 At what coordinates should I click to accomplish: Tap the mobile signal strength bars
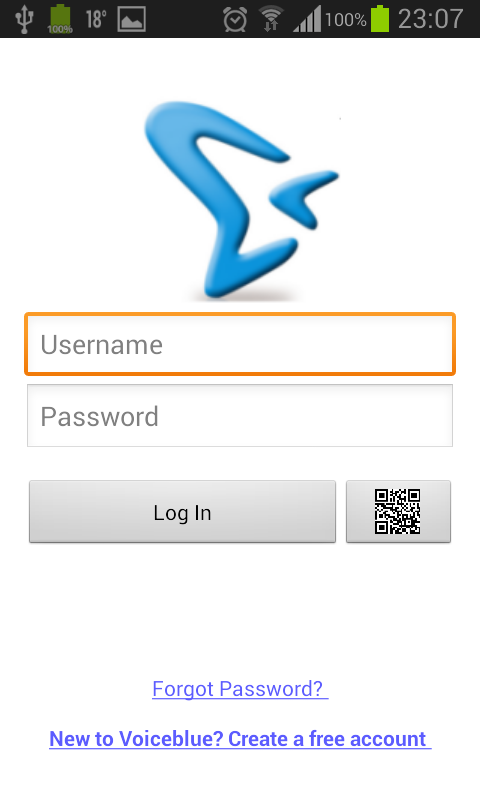307,19
